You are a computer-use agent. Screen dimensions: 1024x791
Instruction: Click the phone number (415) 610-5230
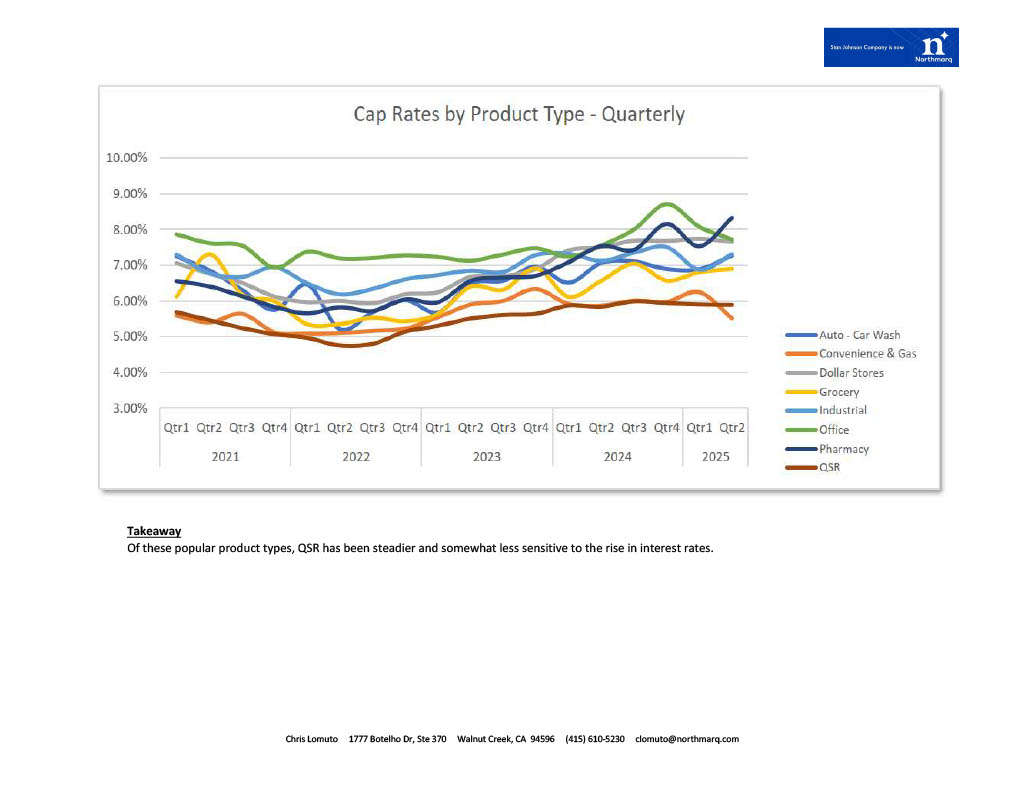pyautogui.click(x=595, y=739)
